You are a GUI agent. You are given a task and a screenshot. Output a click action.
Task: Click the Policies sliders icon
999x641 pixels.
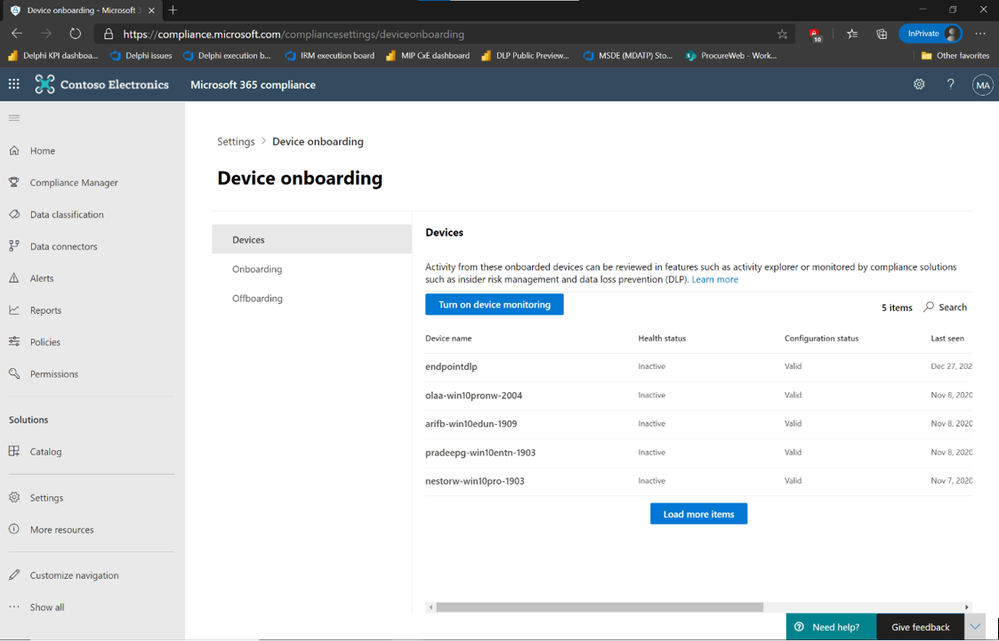click(x=14, y=342)
